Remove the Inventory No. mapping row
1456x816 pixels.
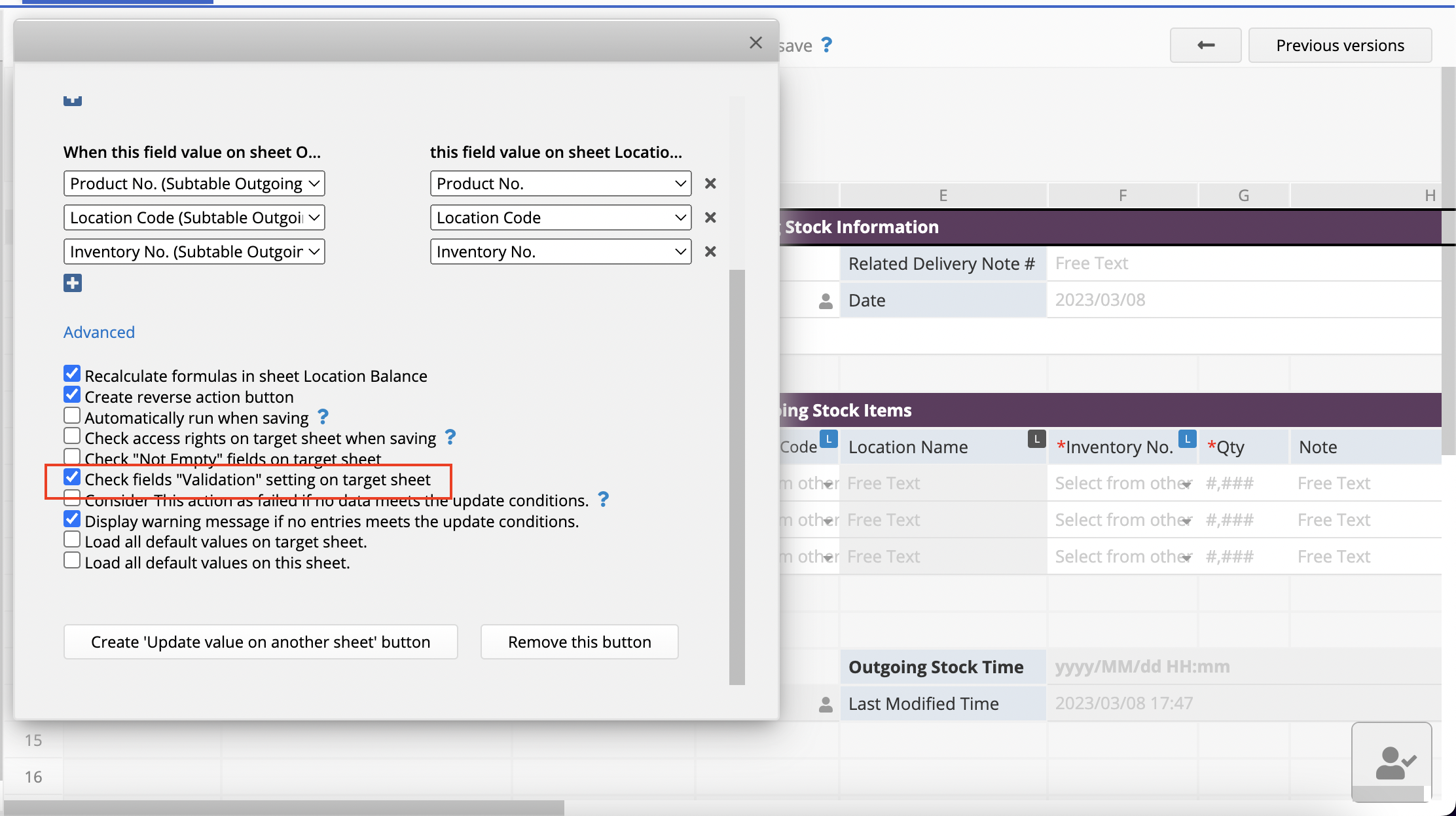pos(710,251)
